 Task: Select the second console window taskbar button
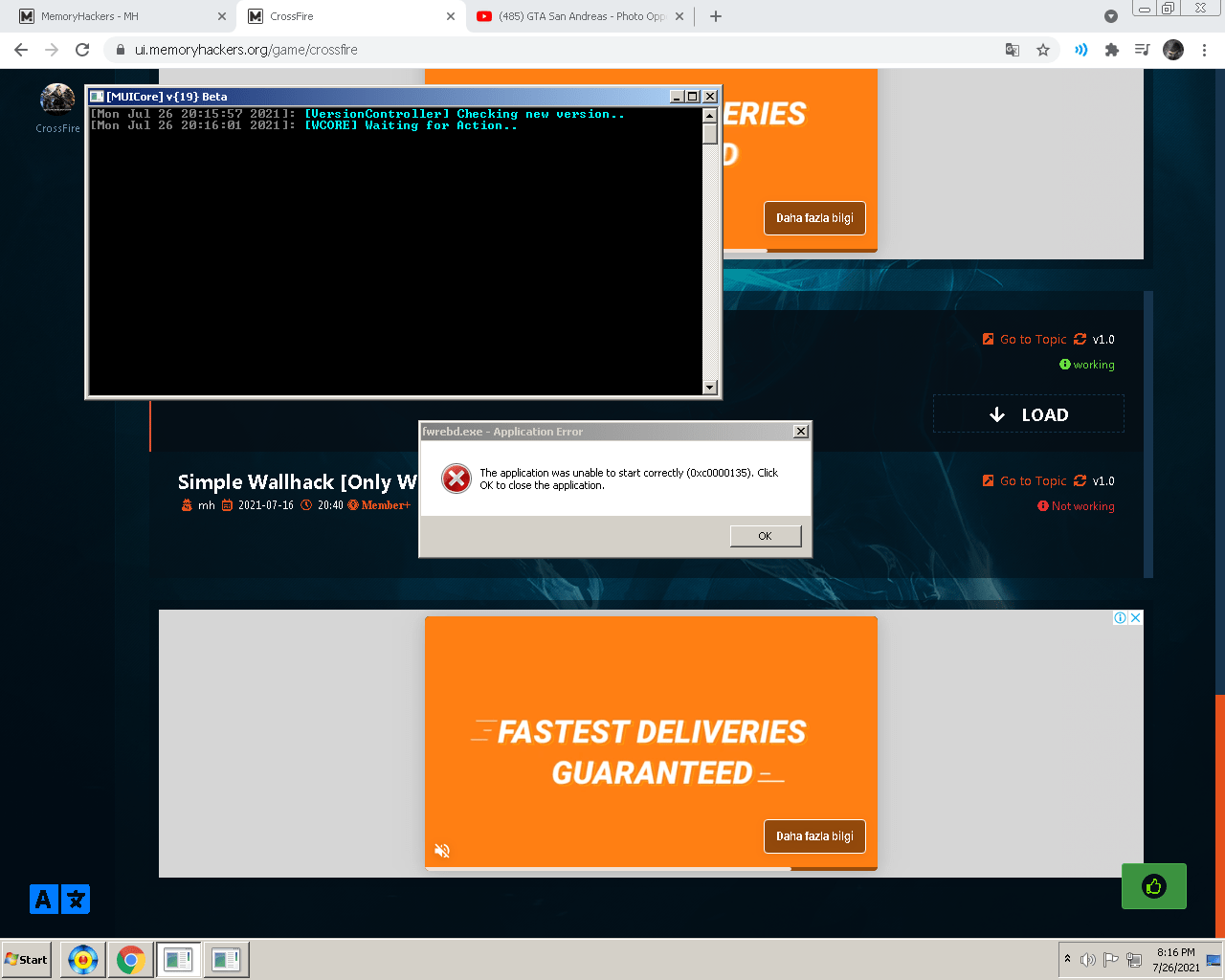(x=227, y=960)
